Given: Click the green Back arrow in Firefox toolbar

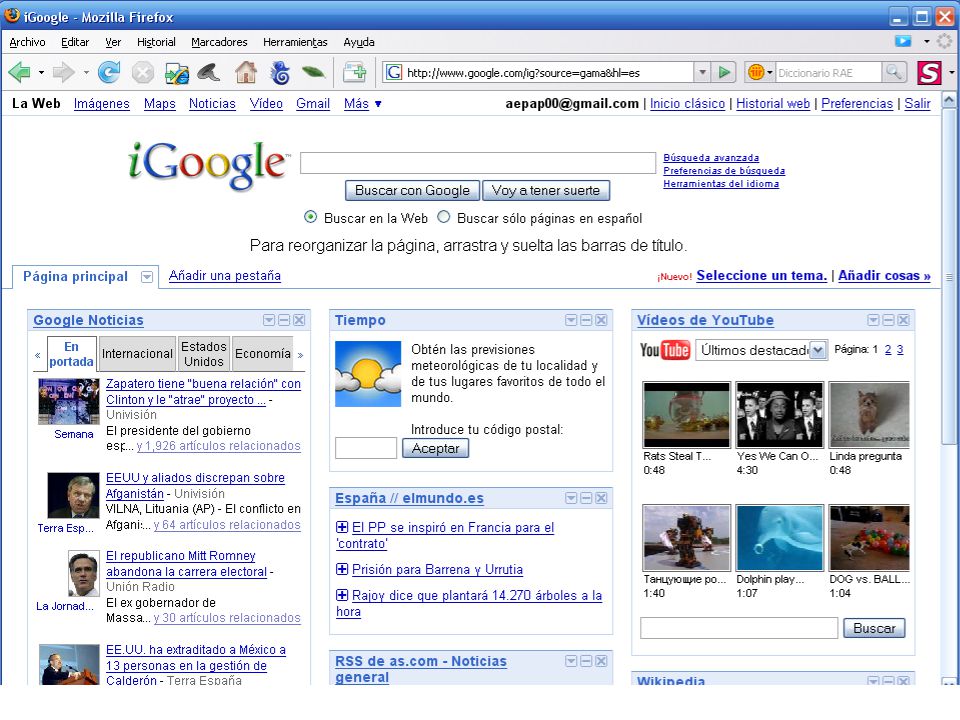Looking at the screenshot, I should click(19, 72).
